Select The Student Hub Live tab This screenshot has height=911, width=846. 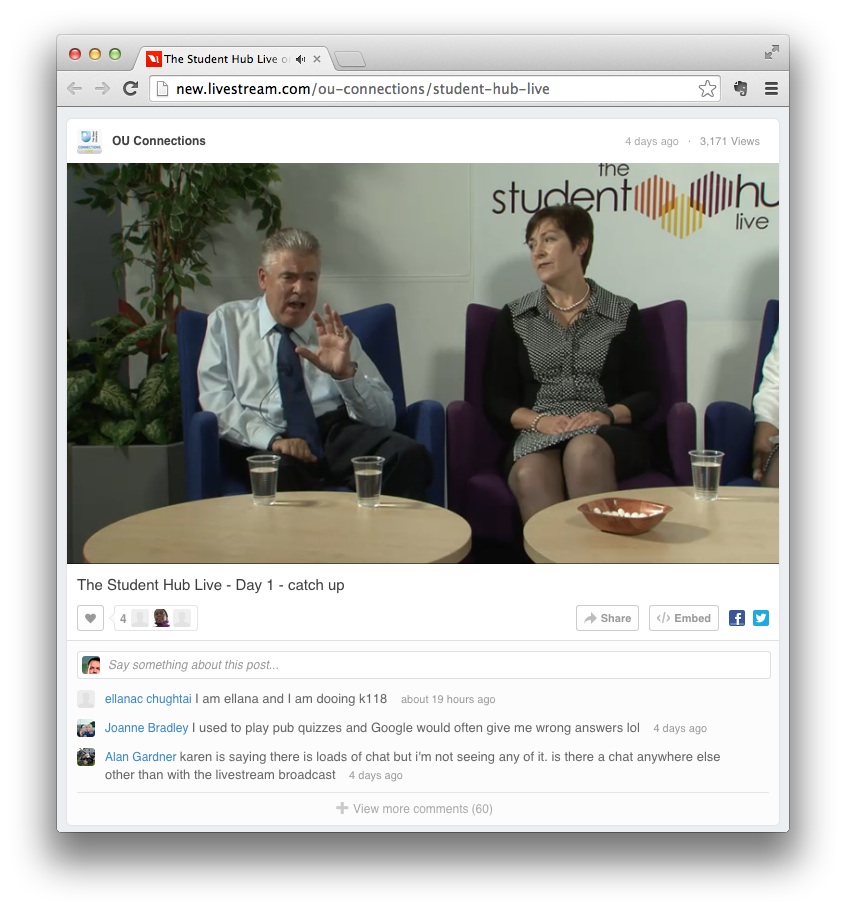point(220,59)
